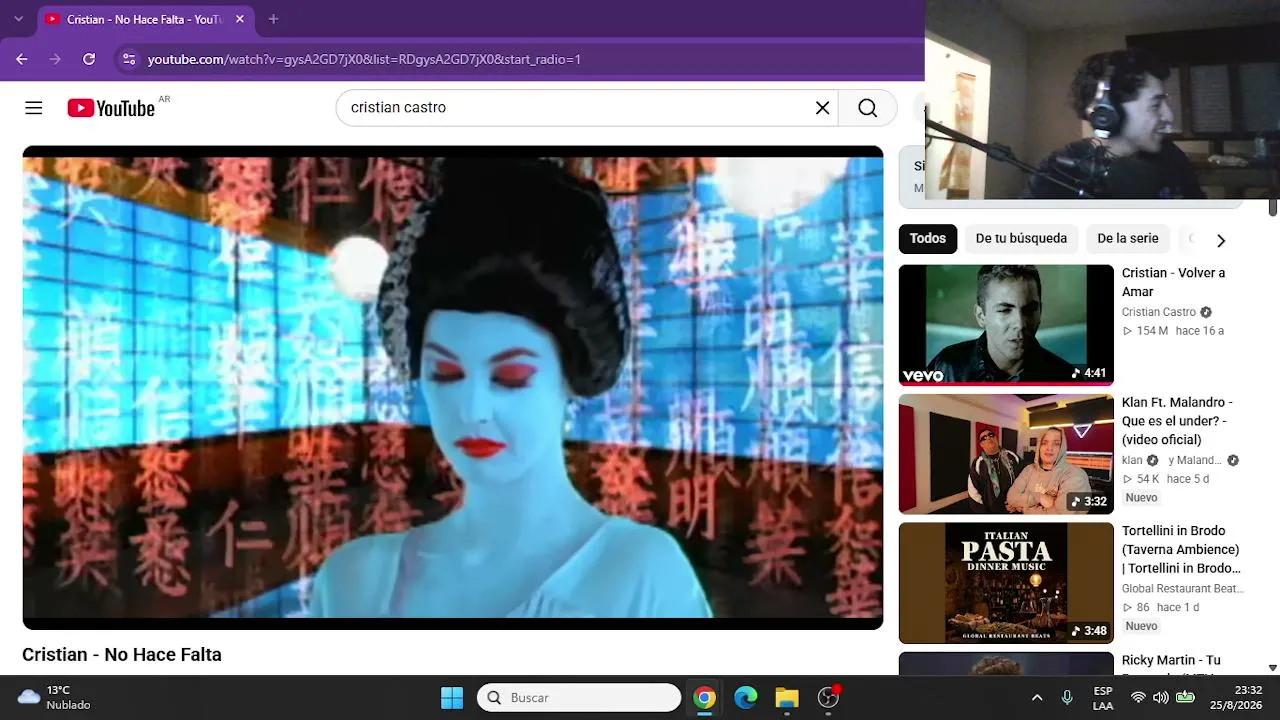The width and height of the screenshot is (1280, 720).
Task: Close the Cristian - No Hace Falta tab
Action: point(240,19)
